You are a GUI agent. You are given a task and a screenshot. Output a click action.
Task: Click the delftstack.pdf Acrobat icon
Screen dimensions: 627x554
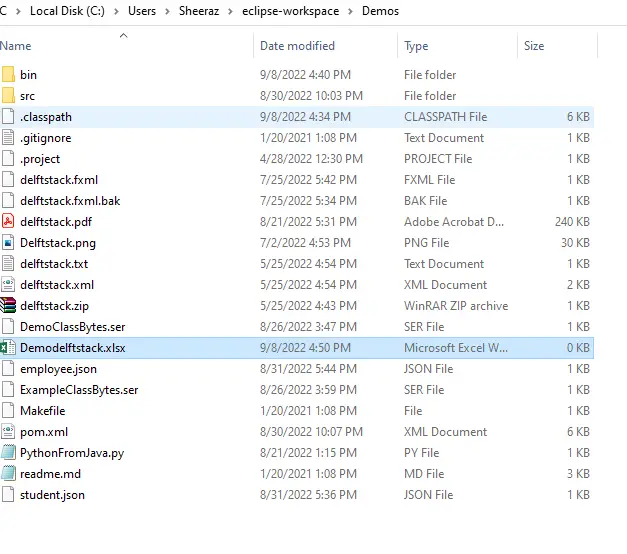pos(8,222)
